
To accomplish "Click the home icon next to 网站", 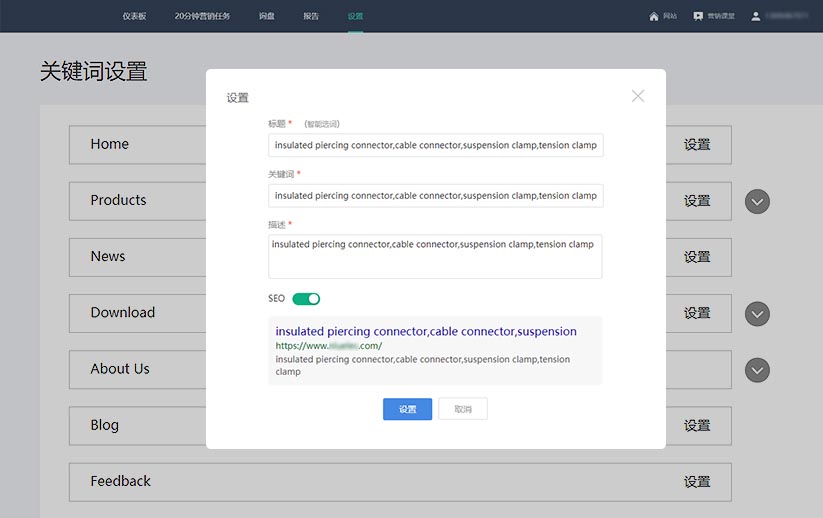I will pyautogui.click(x=654, y=16).
